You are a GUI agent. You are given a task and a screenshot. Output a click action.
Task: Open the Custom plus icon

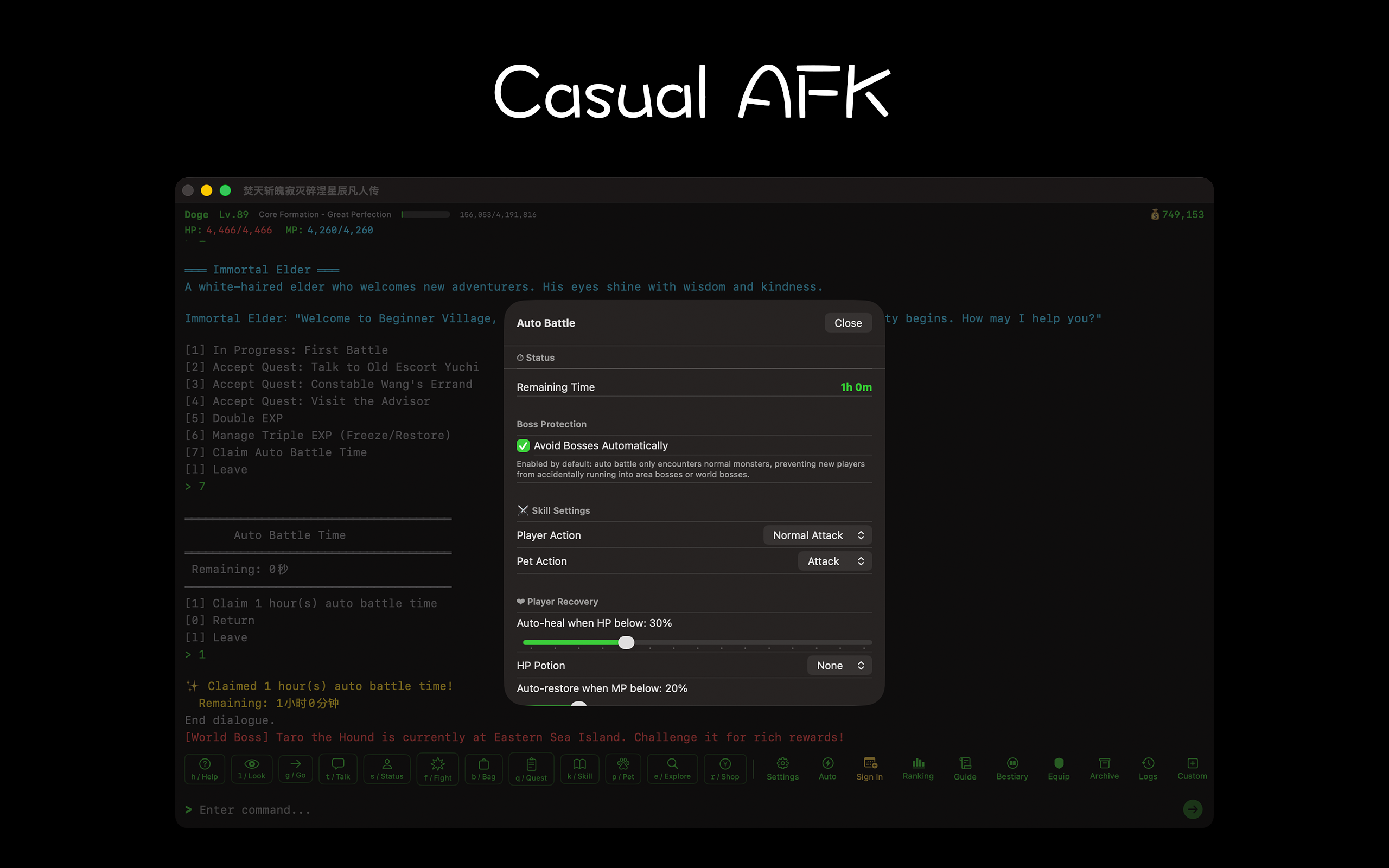tap(1192, 769)
